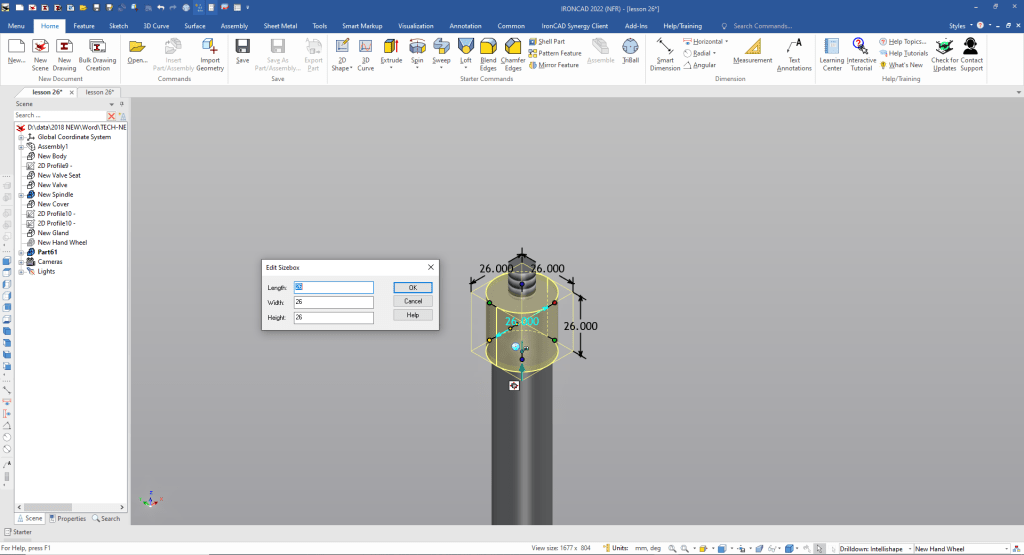Expand the New Spindle tree item
Image resolution: width=1024 pixels, height=555 pixels.
point(20,195)
